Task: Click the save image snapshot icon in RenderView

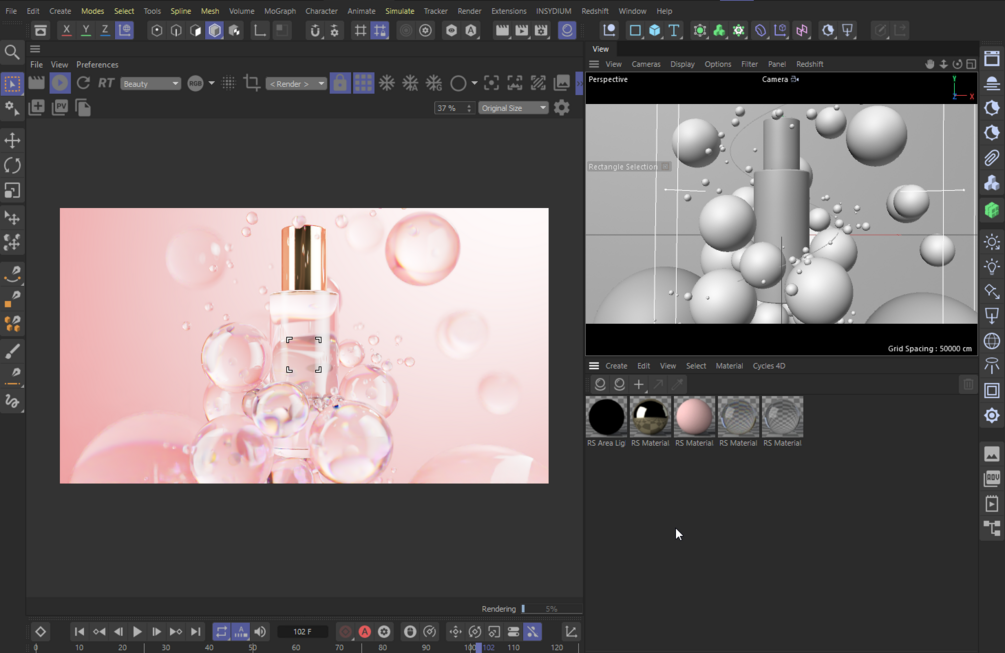Action: (562, 83)
